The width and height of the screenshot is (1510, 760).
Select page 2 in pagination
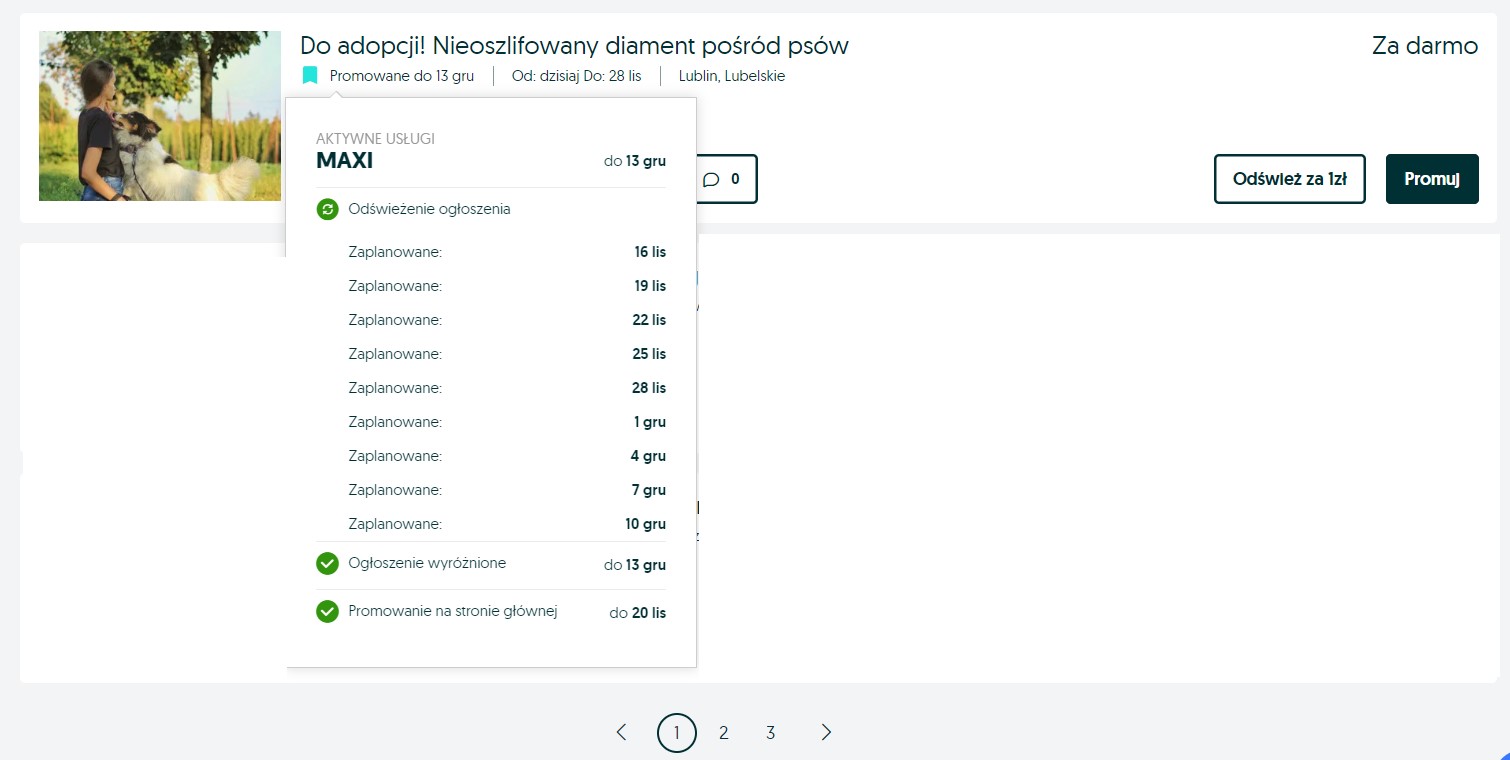click(723, 733)
